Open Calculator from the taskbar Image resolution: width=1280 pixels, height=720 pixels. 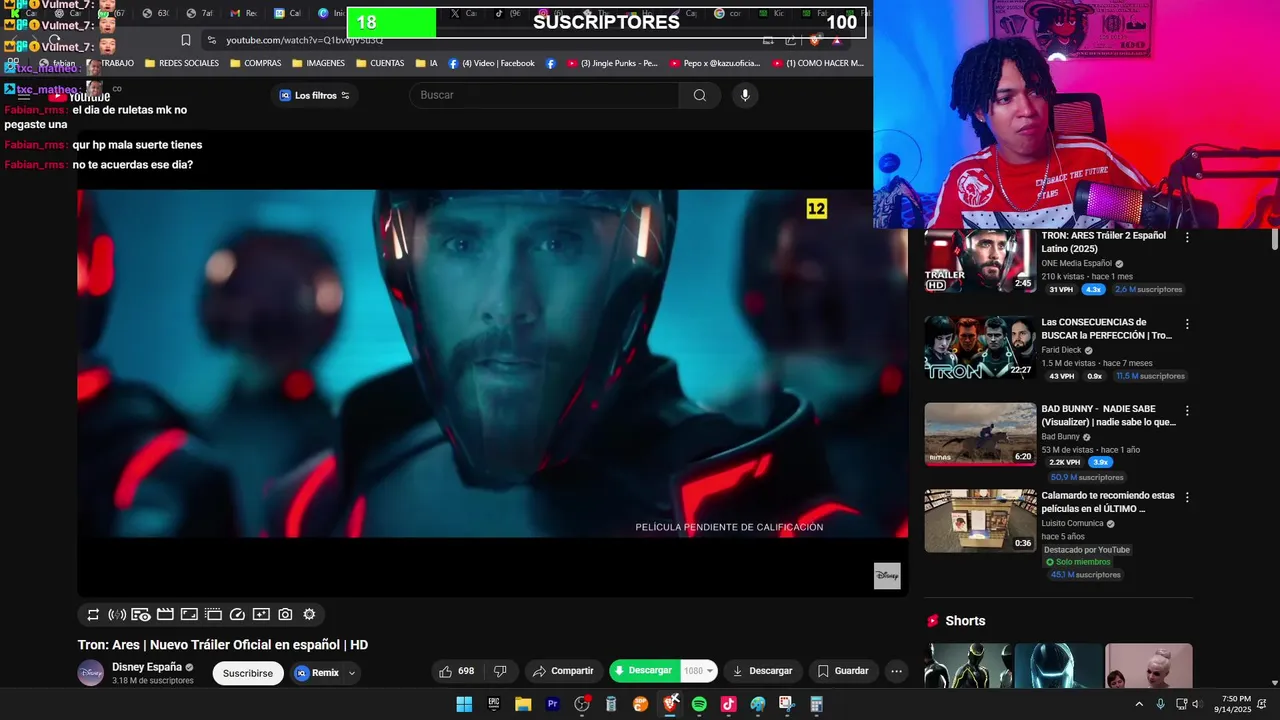tap(816, 704)
